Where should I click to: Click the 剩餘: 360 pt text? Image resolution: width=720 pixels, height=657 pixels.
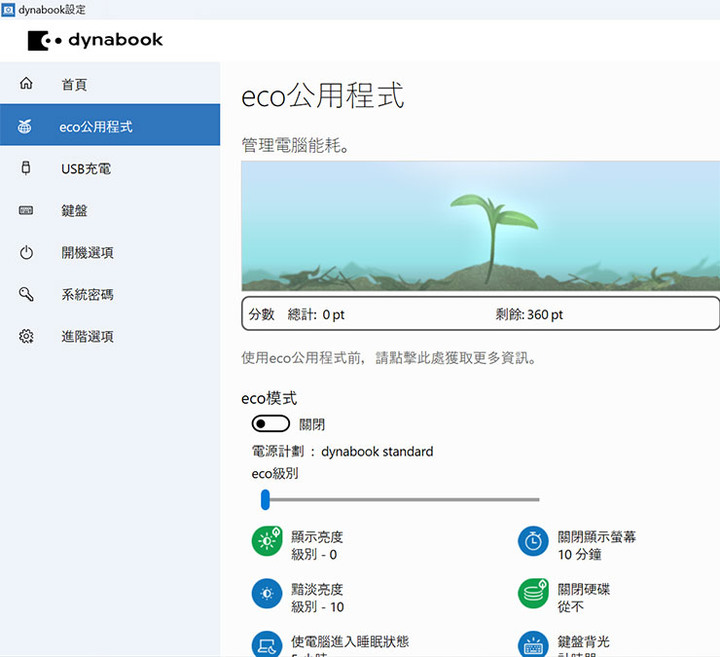[529, 314]
